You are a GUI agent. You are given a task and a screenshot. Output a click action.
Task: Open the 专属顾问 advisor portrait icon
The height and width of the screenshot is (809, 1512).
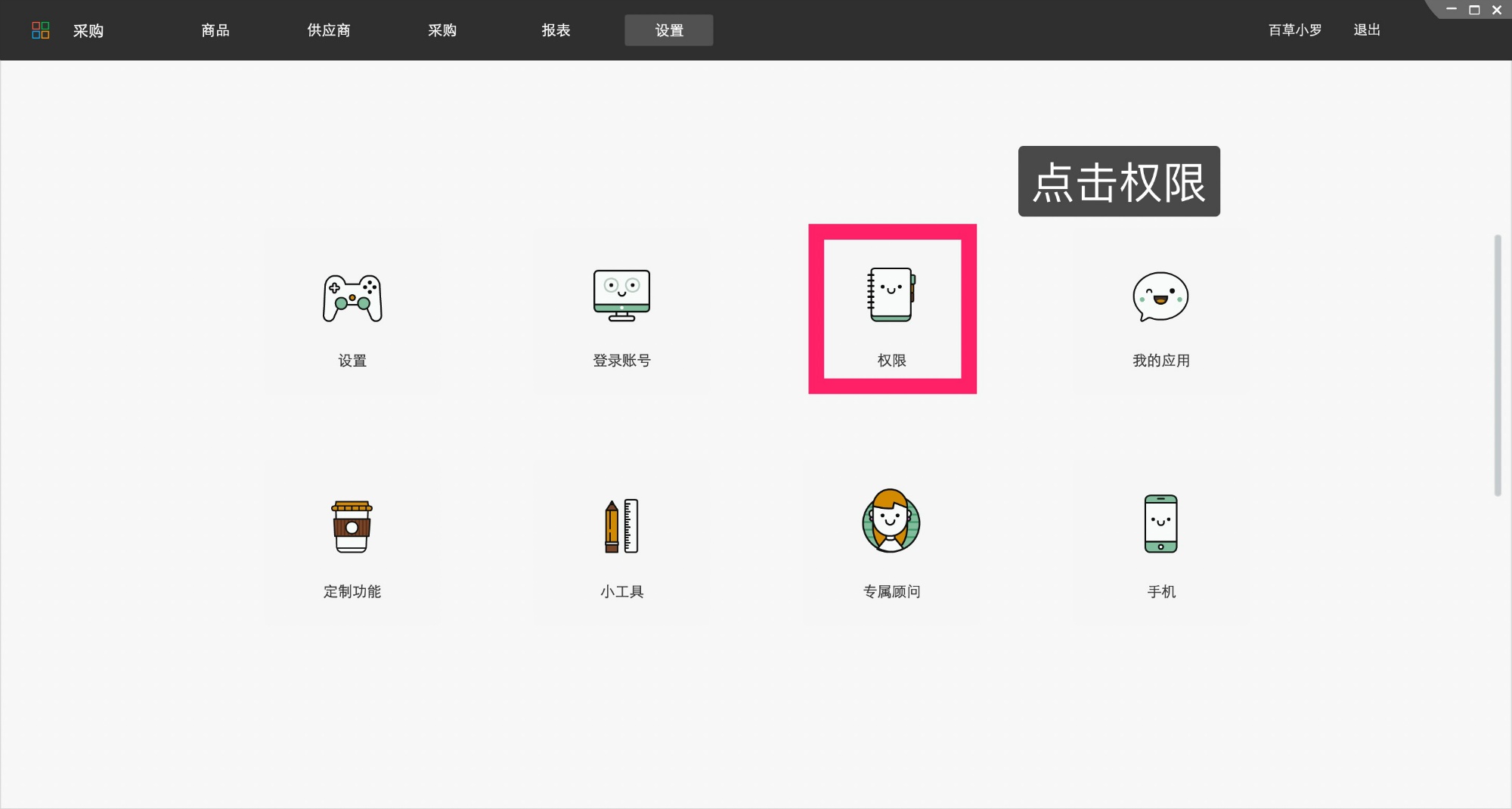(x=891, y=522)
